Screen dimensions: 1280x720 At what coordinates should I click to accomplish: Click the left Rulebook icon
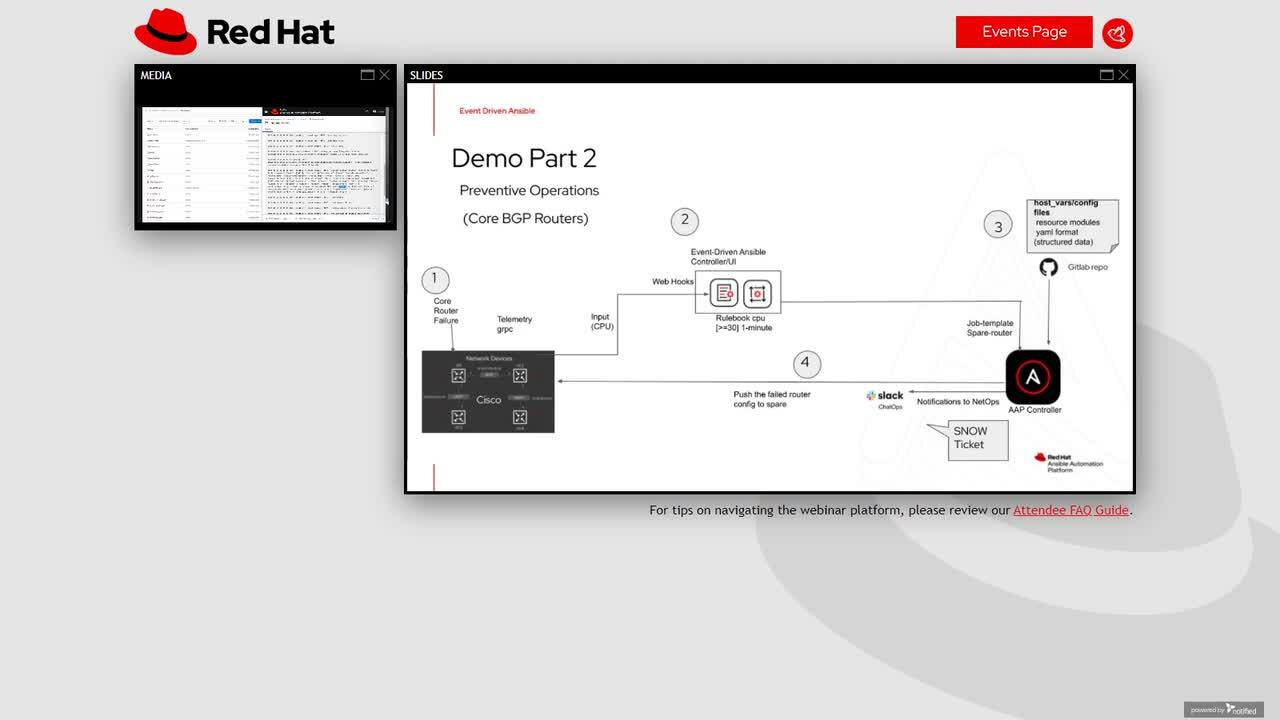[724, 293]
